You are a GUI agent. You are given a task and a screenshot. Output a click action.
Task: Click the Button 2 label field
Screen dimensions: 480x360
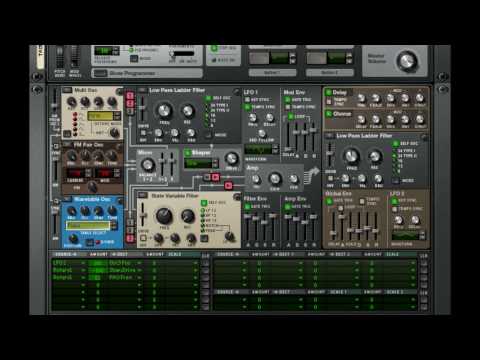point(329,72)
